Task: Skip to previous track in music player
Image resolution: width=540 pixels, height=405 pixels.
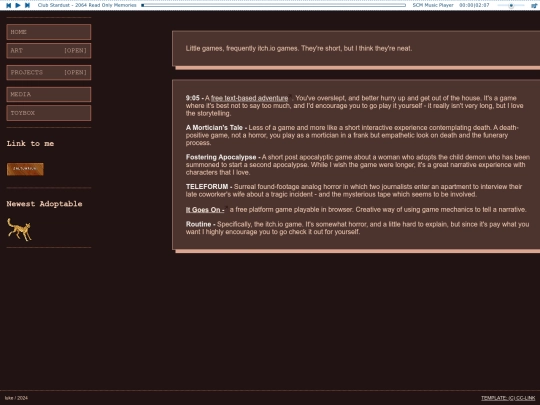Action: (9, 5)
